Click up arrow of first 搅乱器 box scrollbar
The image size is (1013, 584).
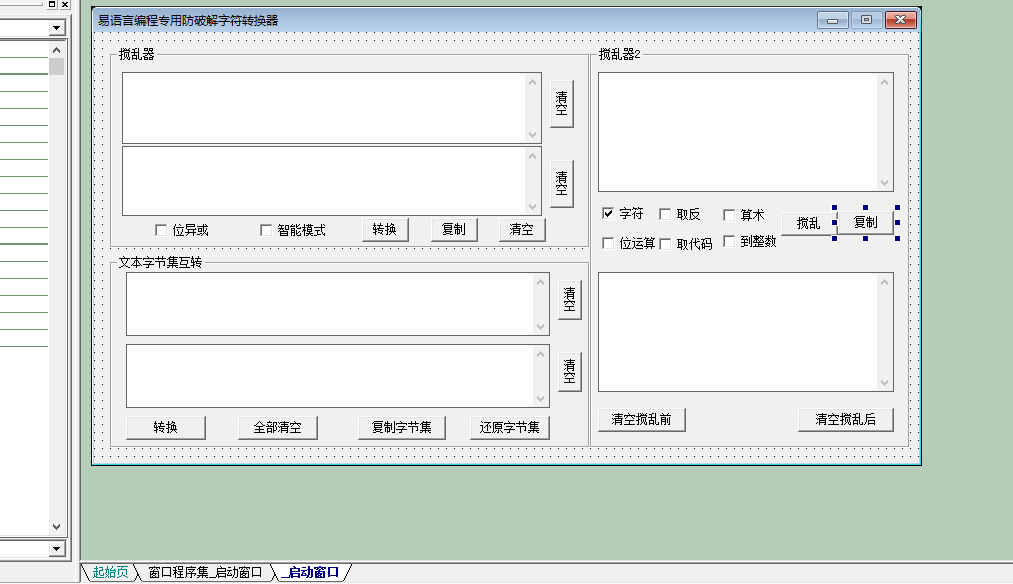pos(532,82)
